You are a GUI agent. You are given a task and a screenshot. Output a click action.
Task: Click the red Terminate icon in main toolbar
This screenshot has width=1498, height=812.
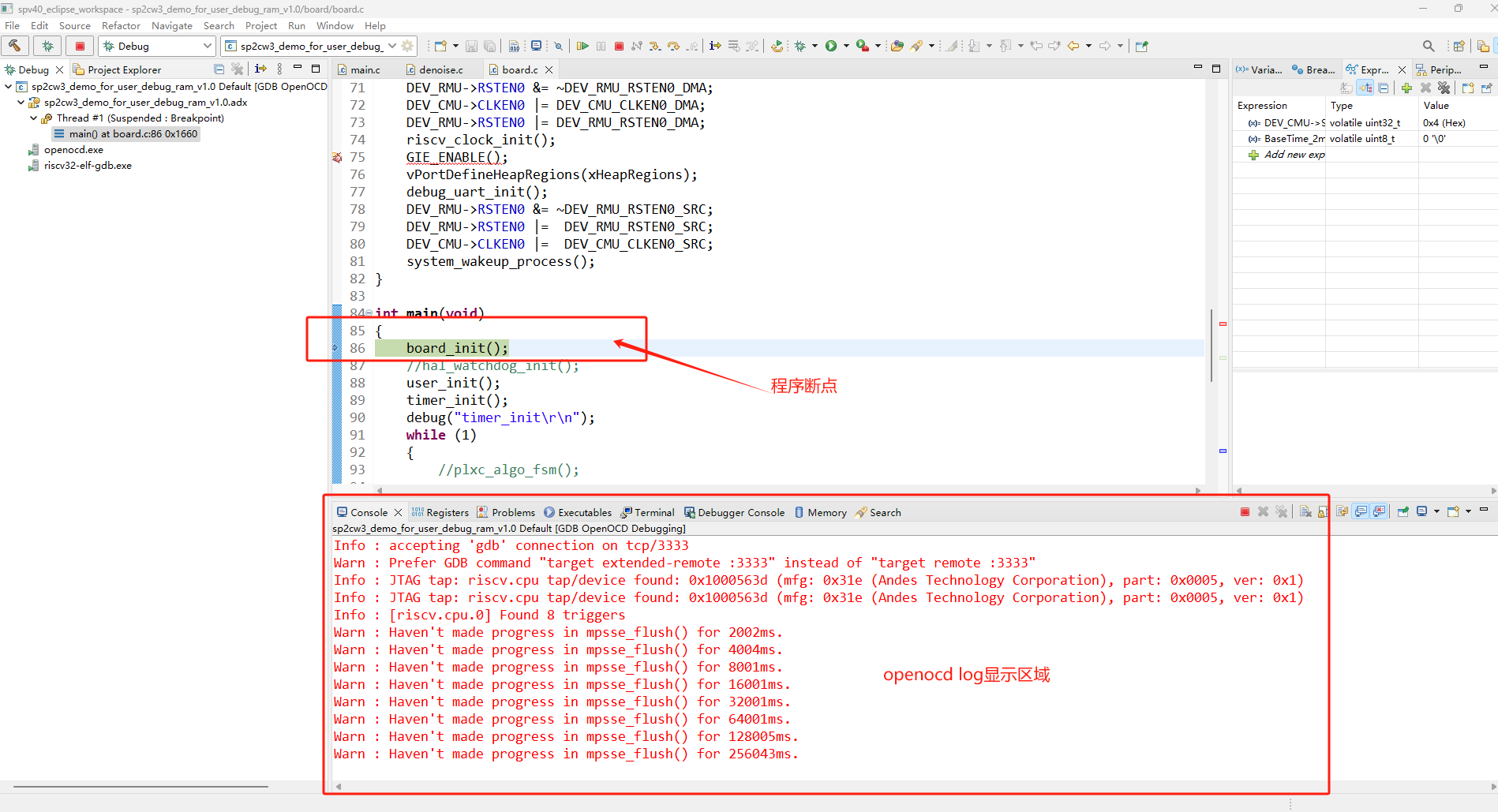(x=619, y=46)
